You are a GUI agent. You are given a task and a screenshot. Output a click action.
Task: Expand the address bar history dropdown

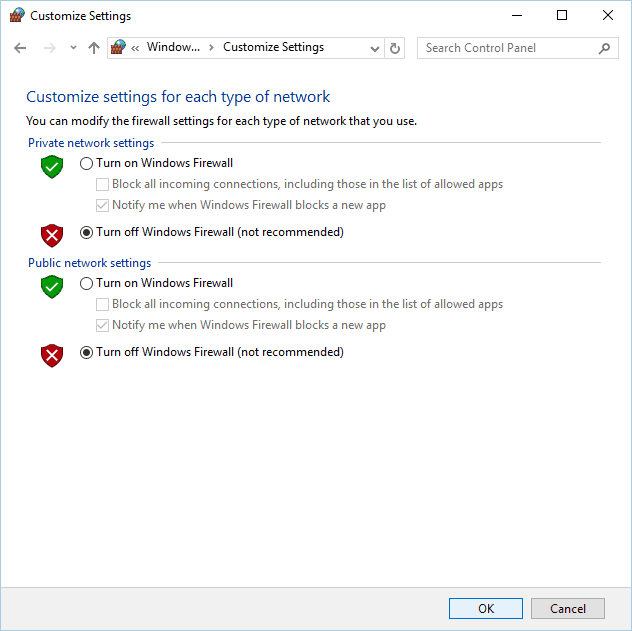click(x=375, y=49)
